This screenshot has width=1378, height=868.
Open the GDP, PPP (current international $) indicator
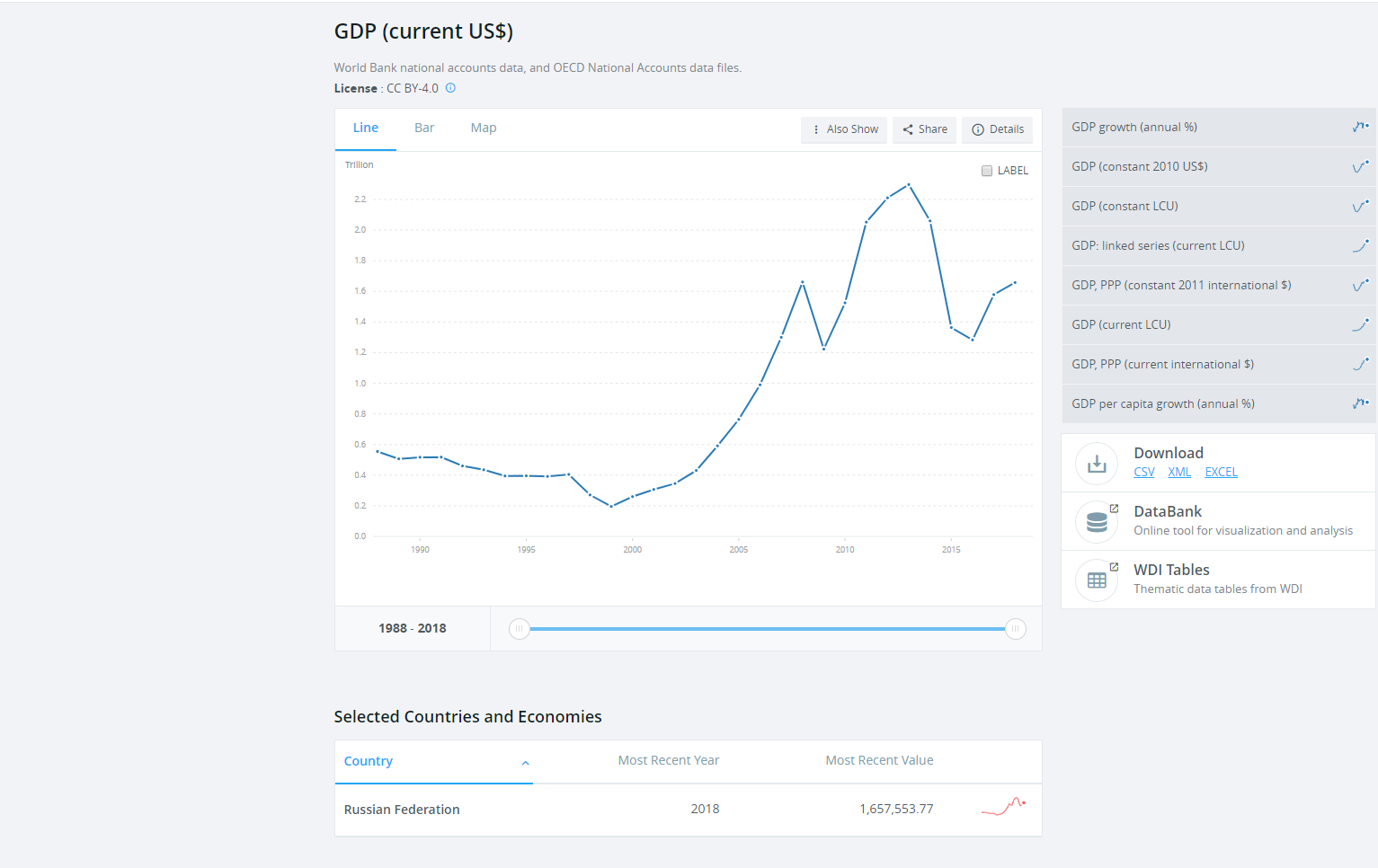(x=1162, y=365)
